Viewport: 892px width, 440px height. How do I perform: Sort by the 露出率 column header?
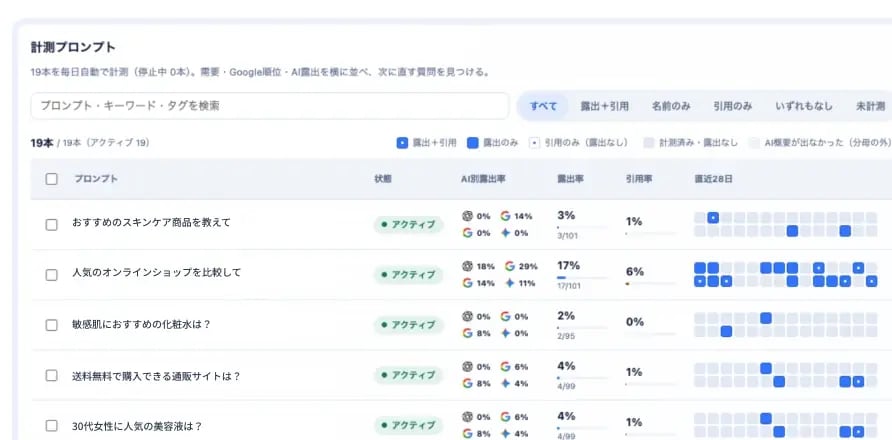click(x=570, y=179)
